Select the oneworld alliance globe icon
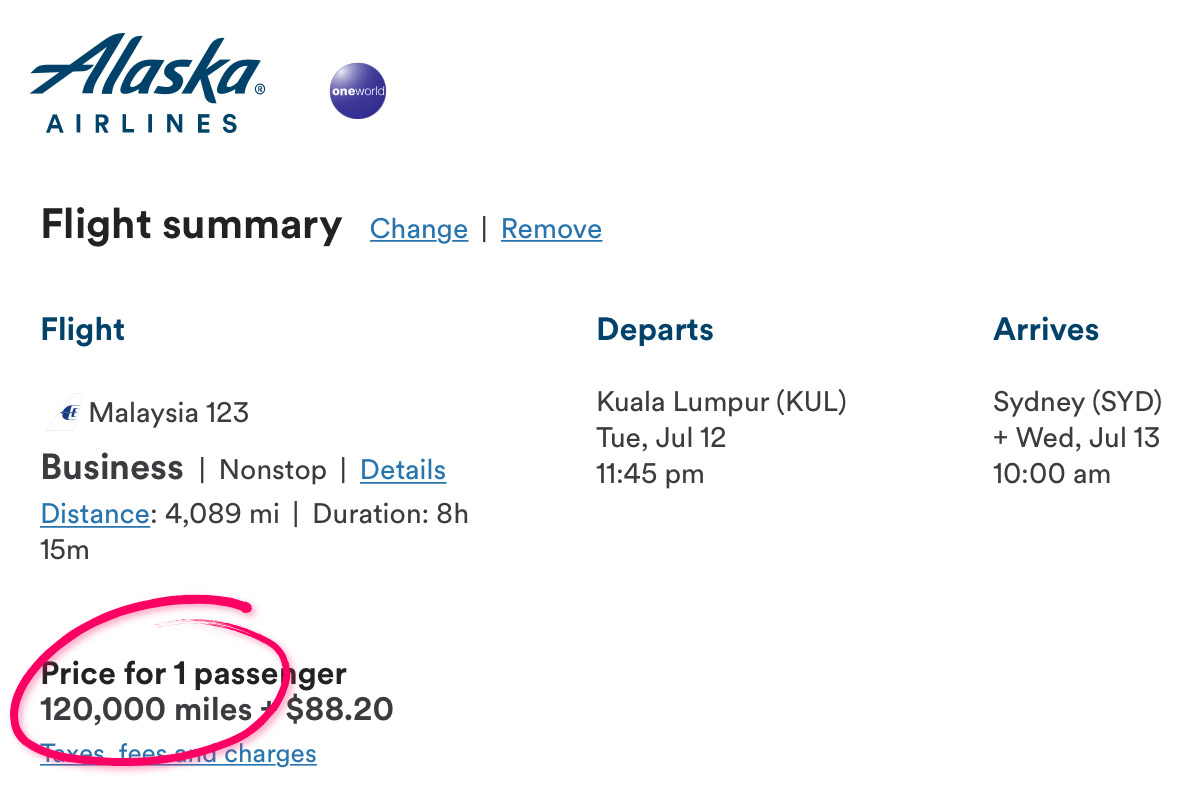Viewport: 1200px width, 800px height. (357, 90)
